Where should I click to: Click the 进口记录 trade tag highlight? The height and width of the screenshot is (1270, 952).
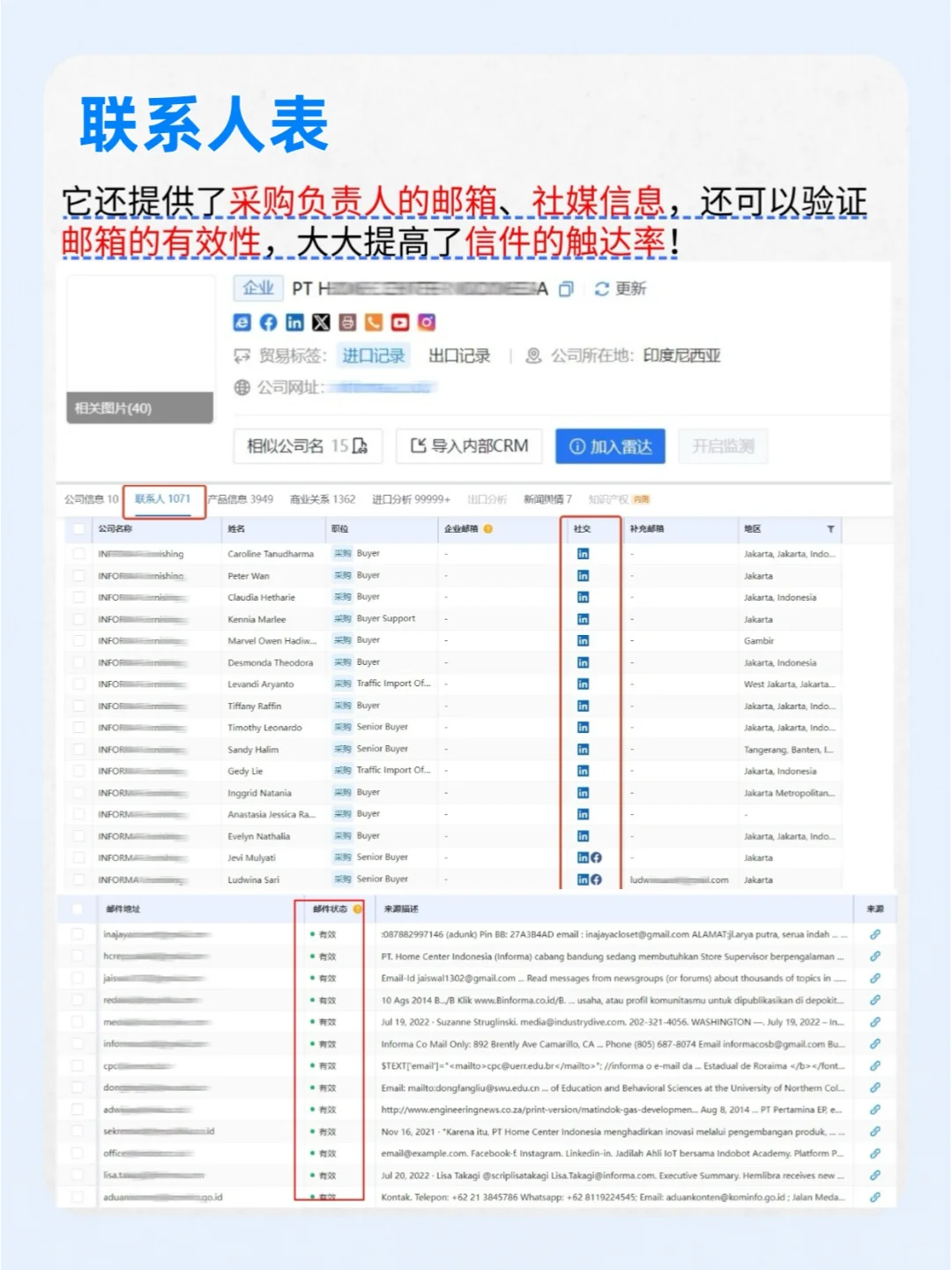coord(374,355)
